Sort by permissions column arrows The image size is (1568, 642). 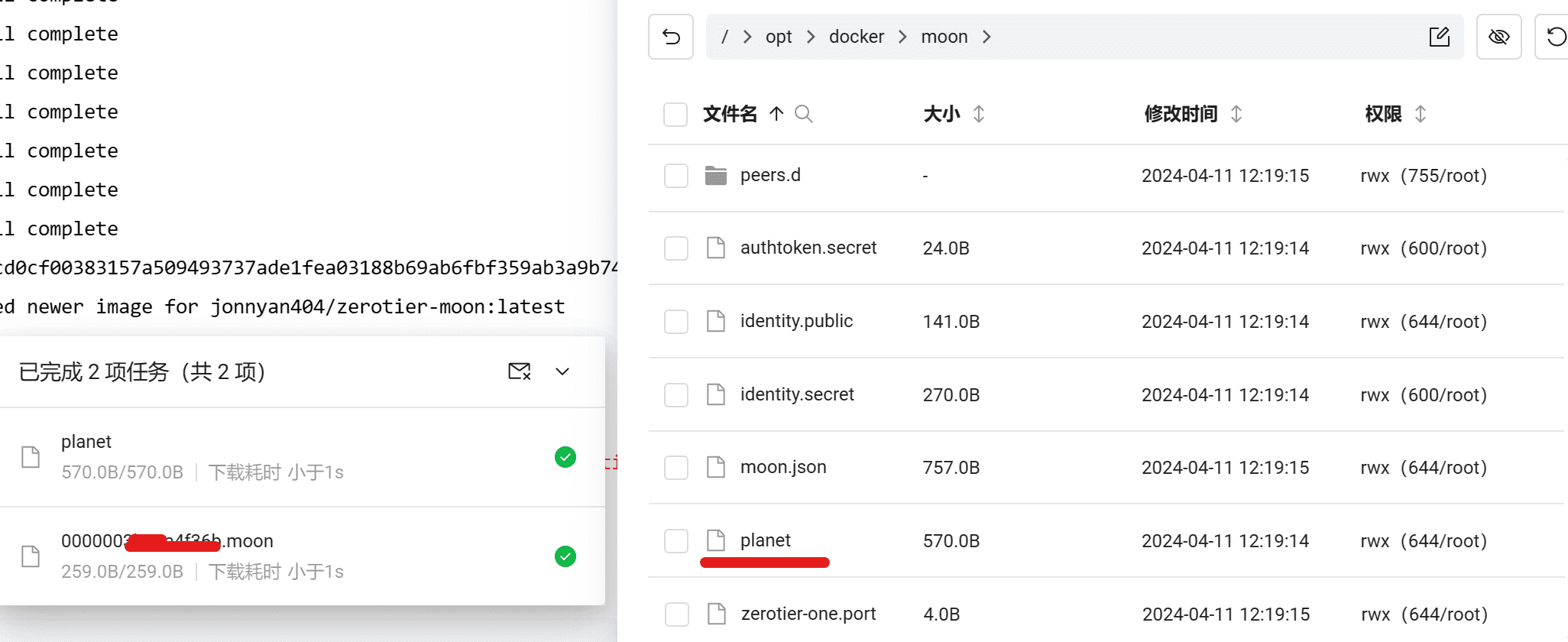[x=1420, y=114]
